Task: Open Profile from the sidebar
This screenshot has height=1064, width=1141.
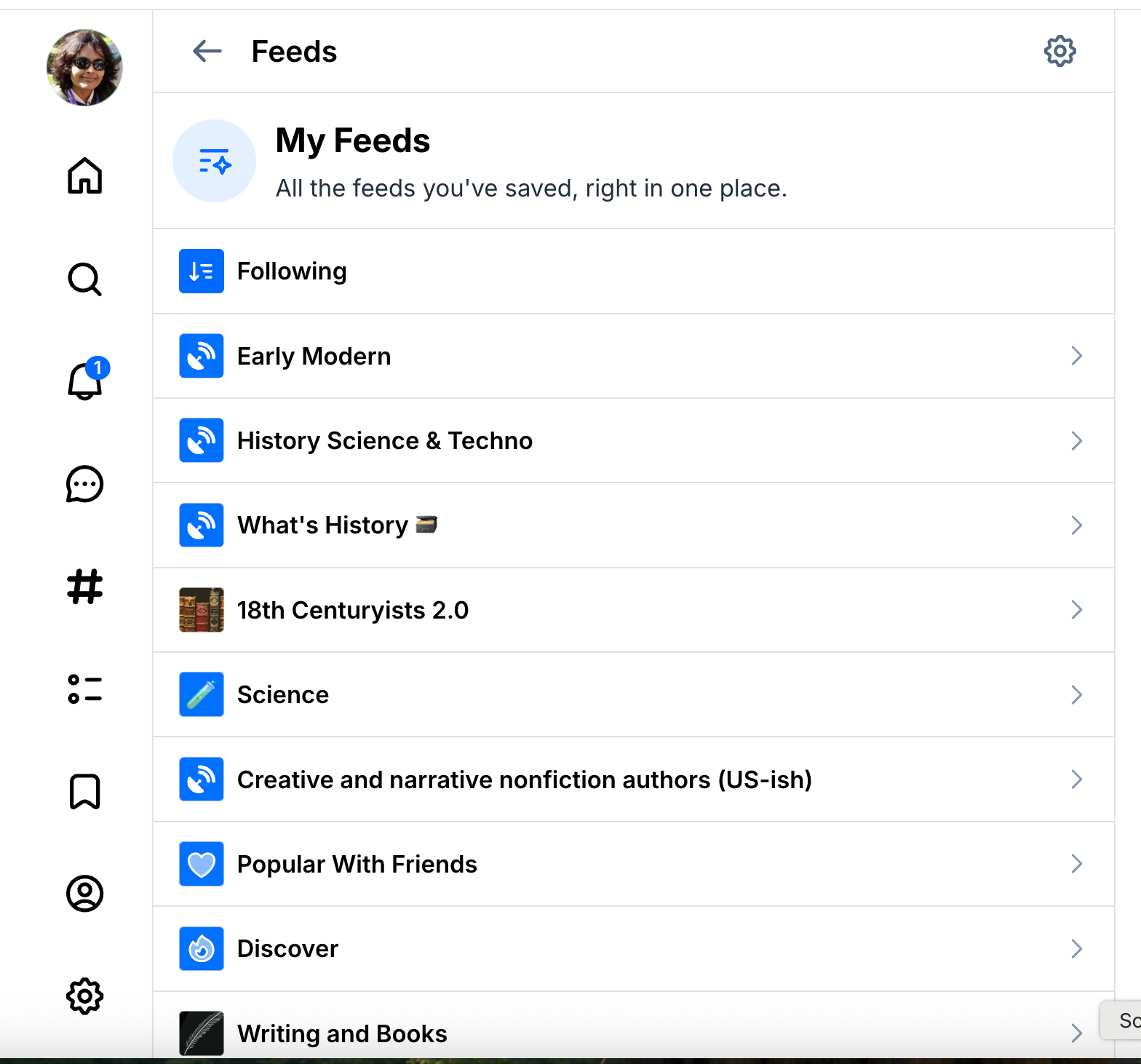Action: (x=84, y=894)
